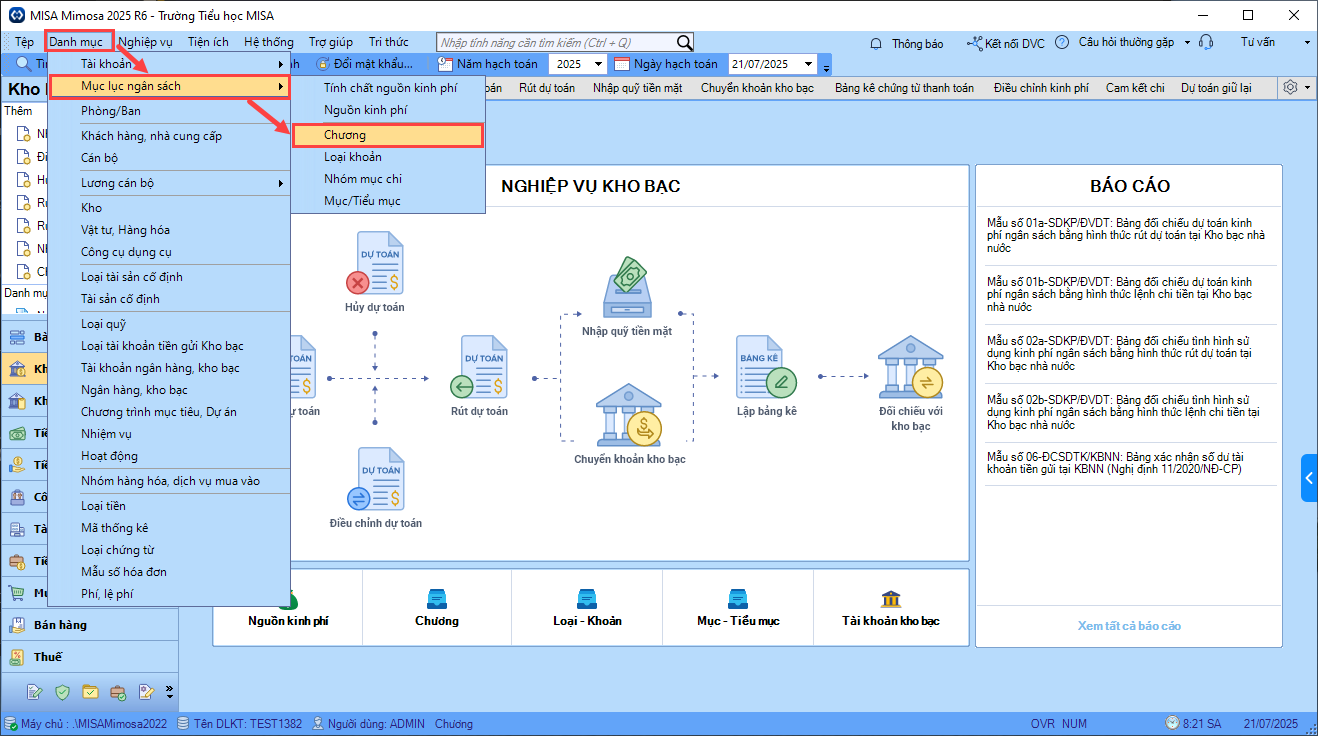Click the green shield icon in sidebar footer
The height and width of the screenshot is (736, 1318).
coord(62,691)
